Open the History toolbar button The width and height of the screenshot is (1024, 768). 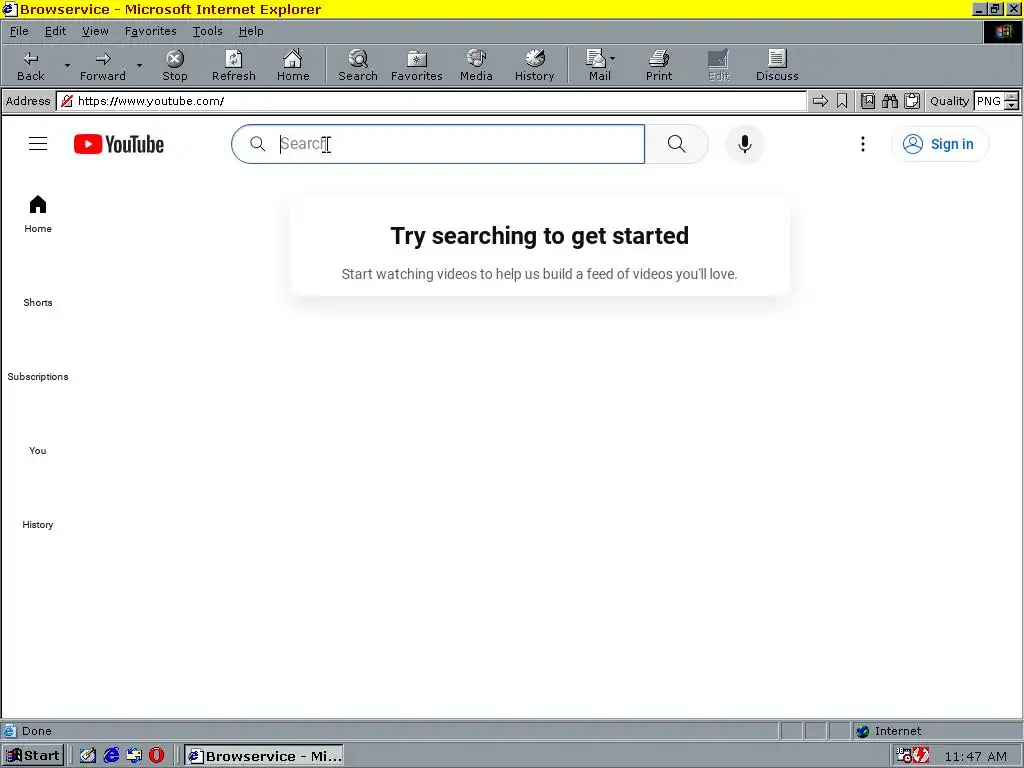pyautogui.click(x=534, y=66)
